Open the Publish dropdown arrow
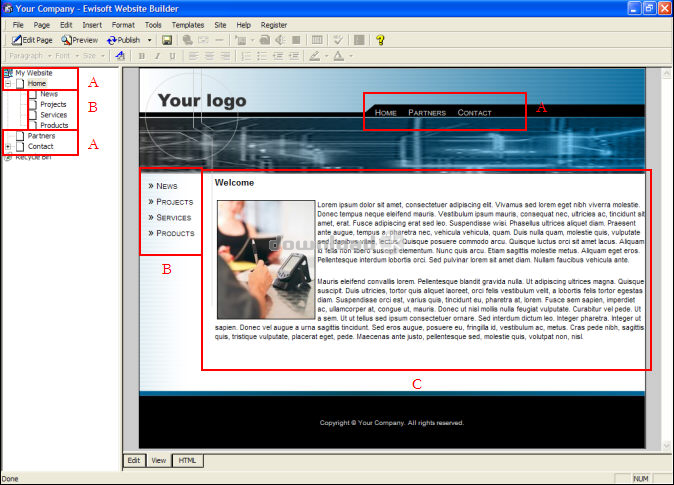The image size is (674, 485). (x=150, y=40)
